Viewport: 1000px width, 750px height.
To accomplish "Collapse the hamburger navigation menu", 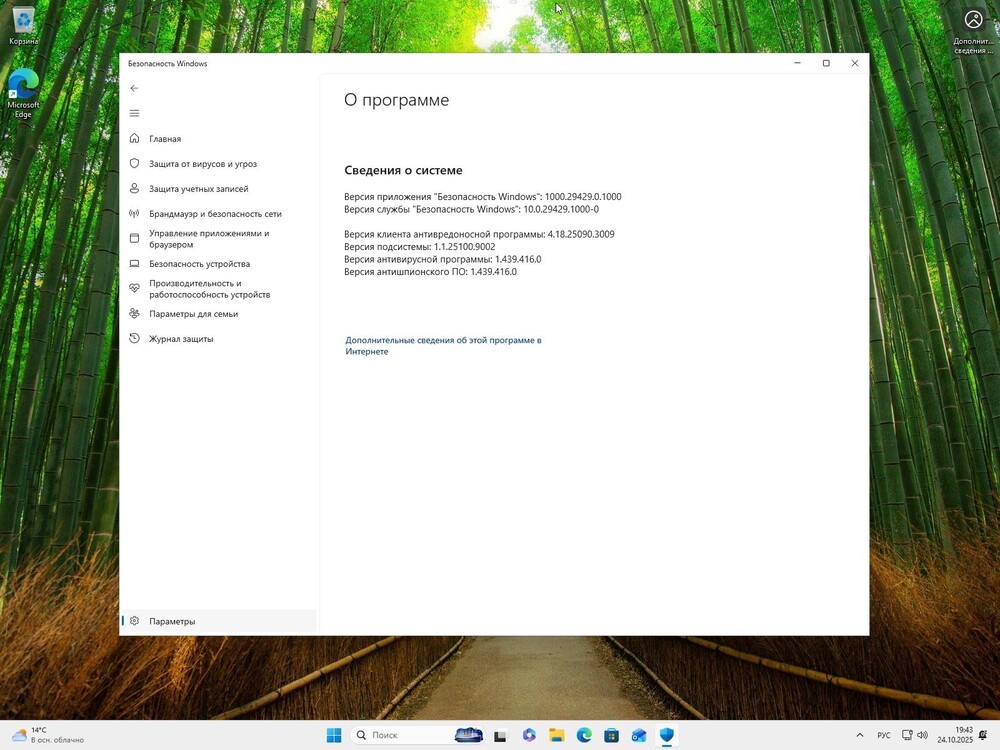I will 134,113.
